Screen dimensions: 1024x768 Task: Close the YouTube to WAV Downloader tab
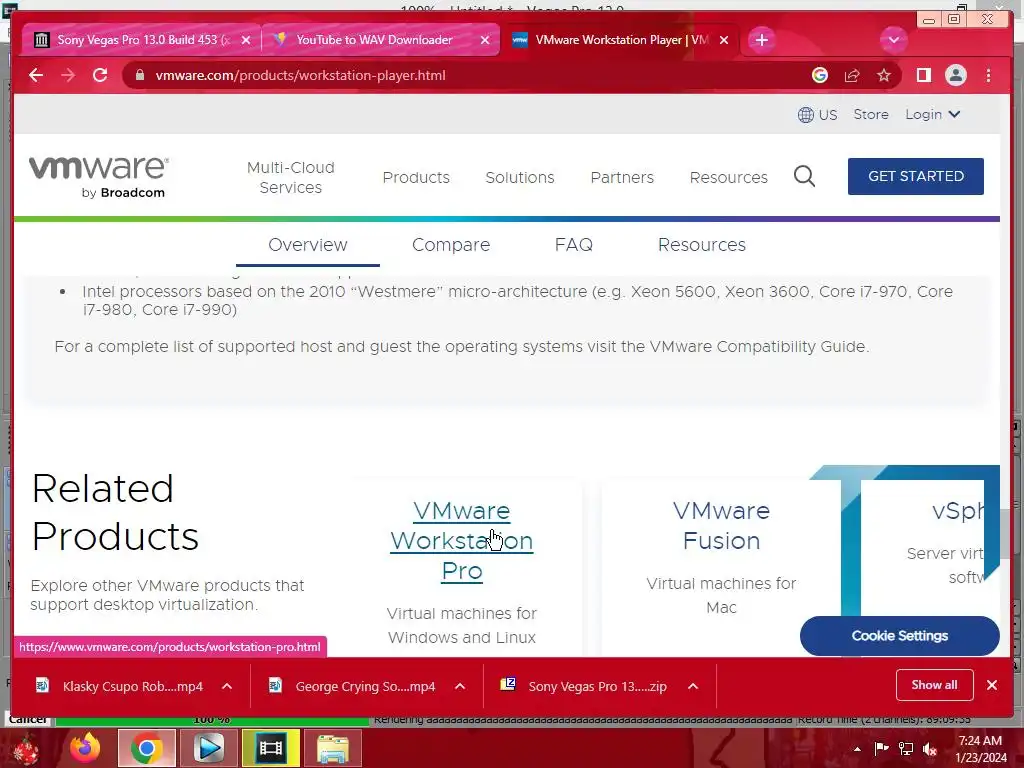(485, 40)
